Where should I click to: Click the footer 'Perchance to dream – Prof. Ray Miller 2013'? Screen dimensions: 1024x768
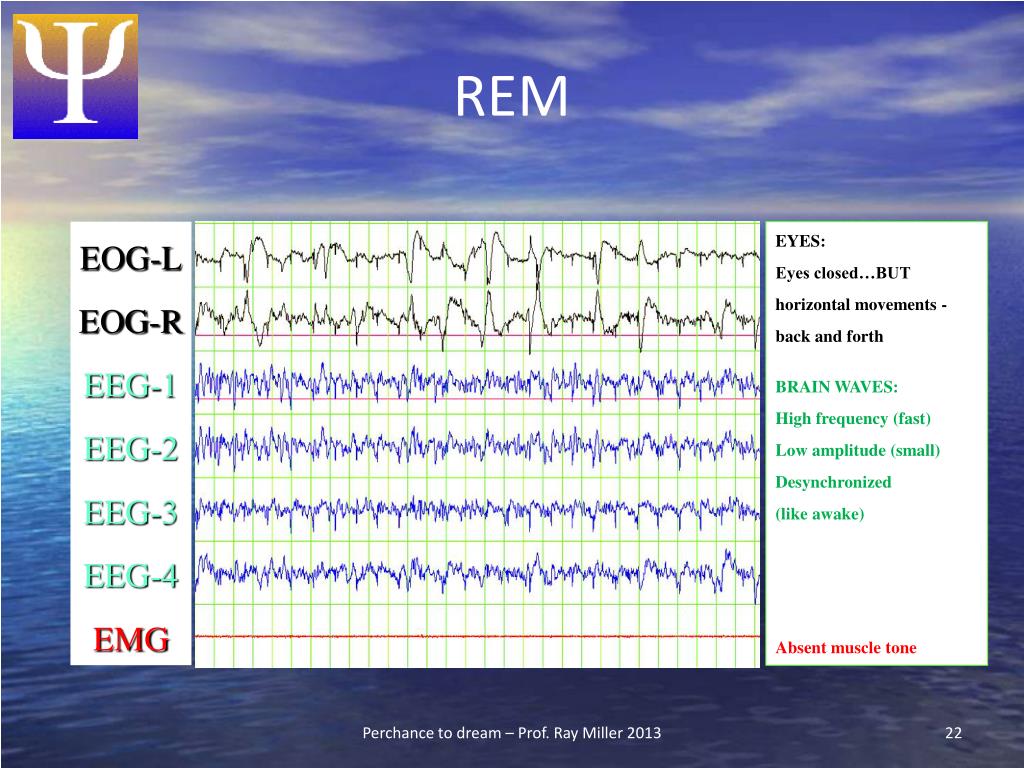click(511, 733)
